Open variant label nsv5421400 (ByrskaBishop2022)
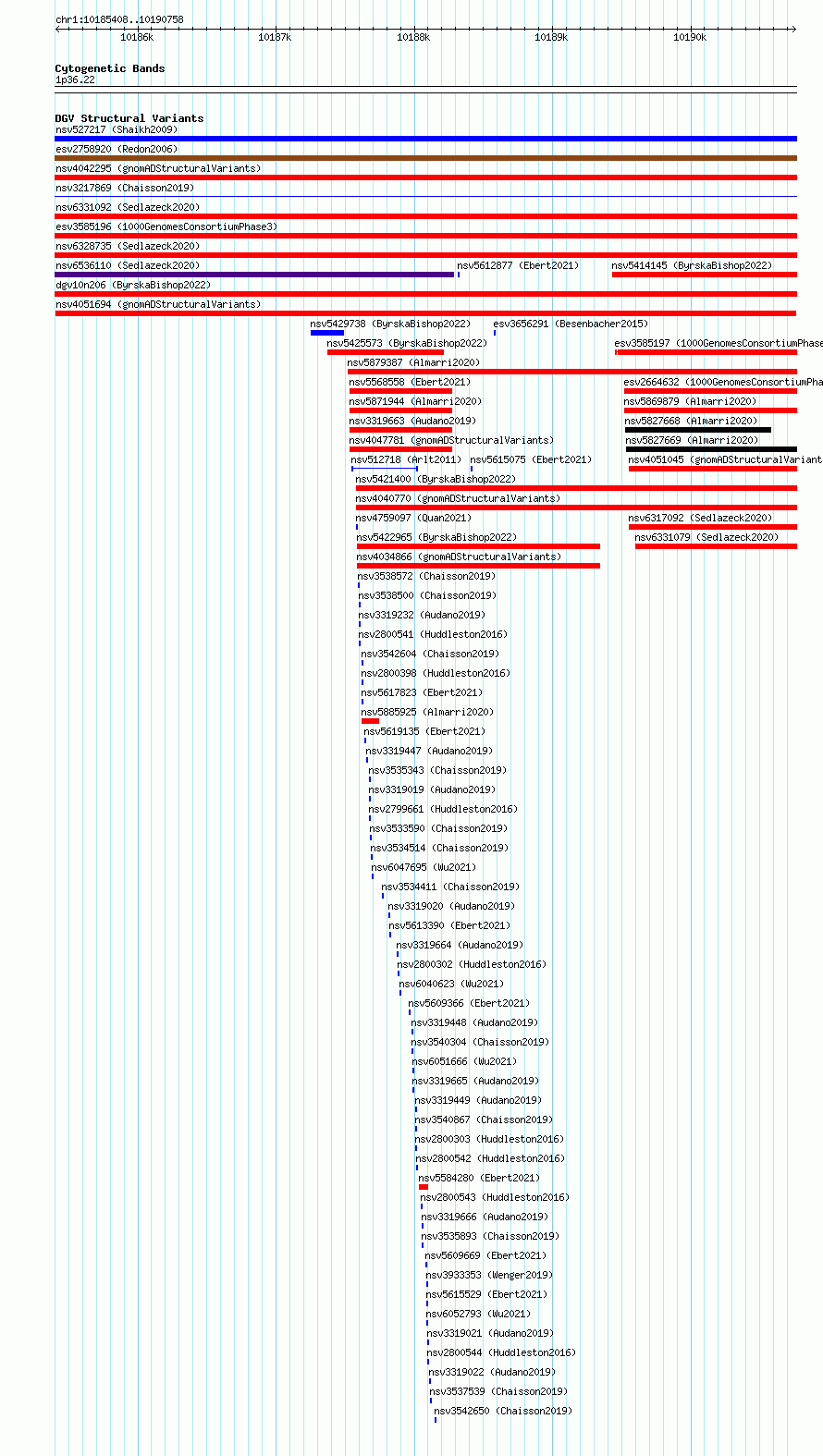The height and width of the screenshot is (1456, 823). pyautogui.click(x=436, y=479)
